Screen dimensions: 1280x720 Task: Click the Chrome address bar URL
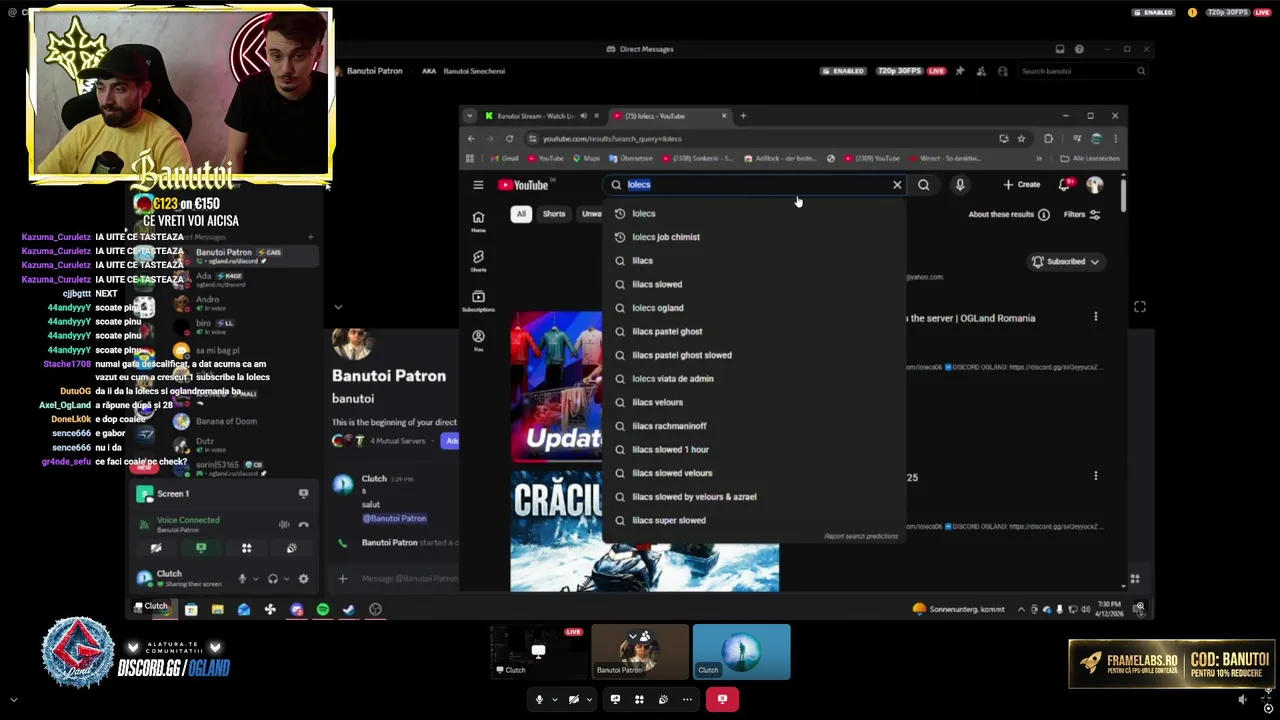click(x=612, y=139)
